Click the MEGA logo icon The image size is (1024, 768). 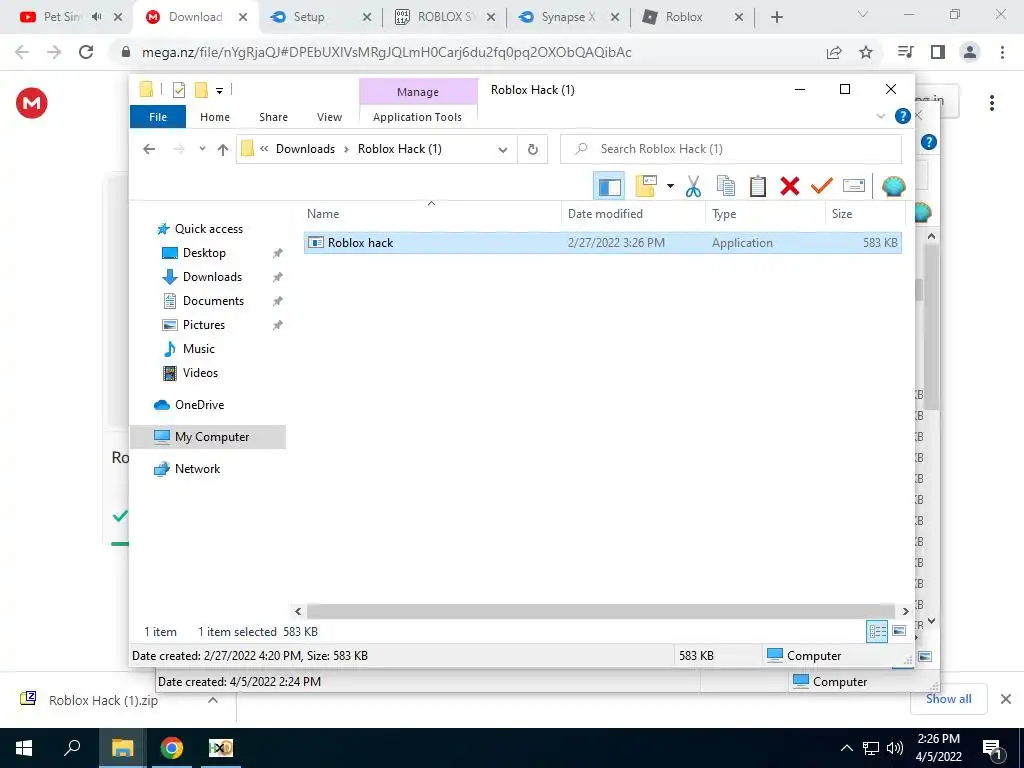(32, 103)
